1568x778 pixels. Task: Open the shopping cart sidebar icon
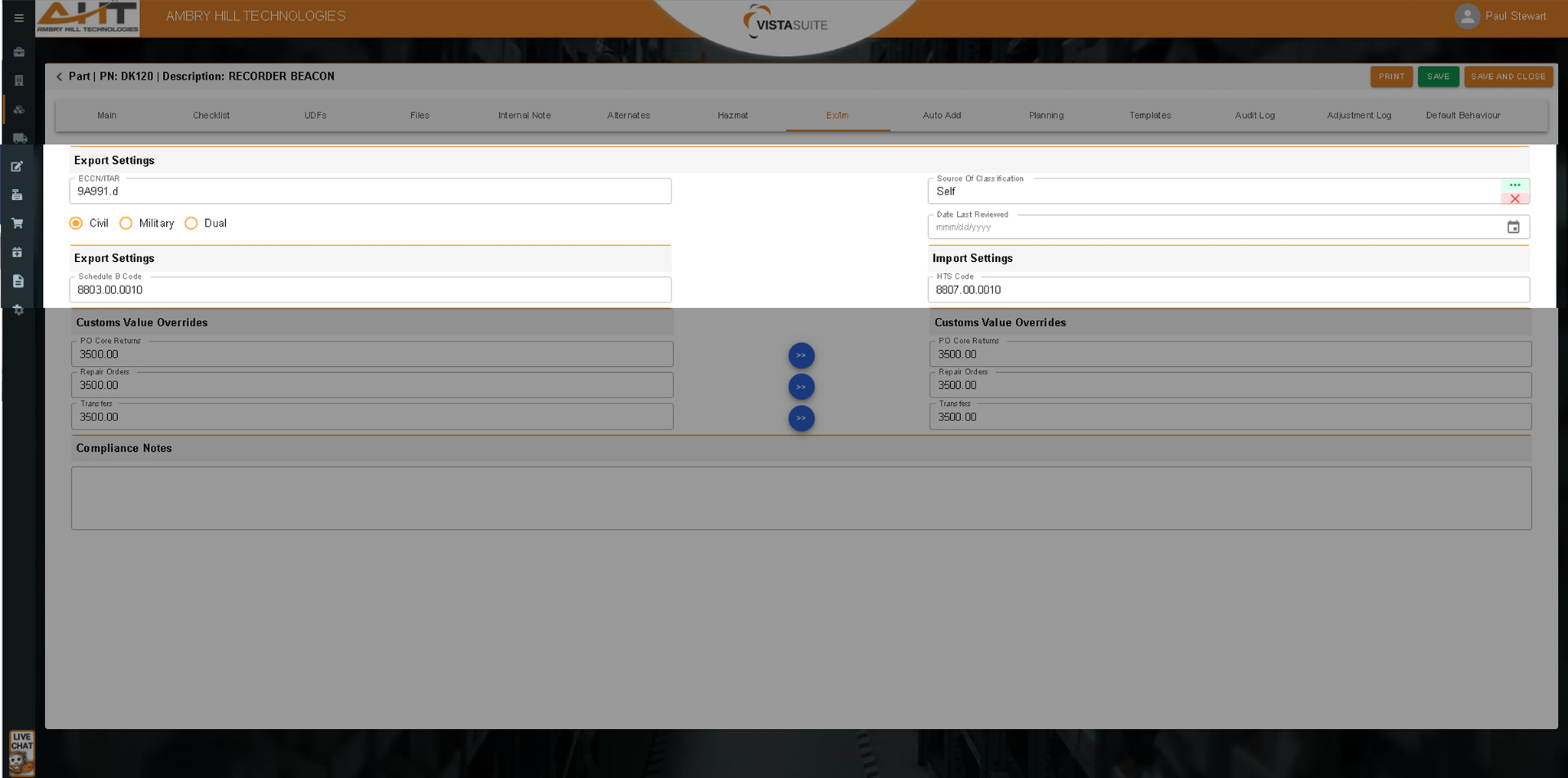click(18, 224)
